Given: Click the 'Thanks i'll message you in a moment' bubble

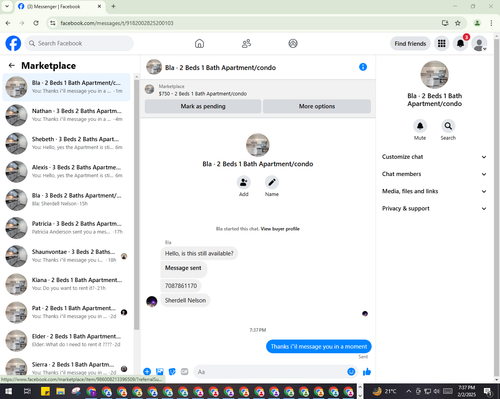Looking at the screenshot, I should tap(319, 346).
